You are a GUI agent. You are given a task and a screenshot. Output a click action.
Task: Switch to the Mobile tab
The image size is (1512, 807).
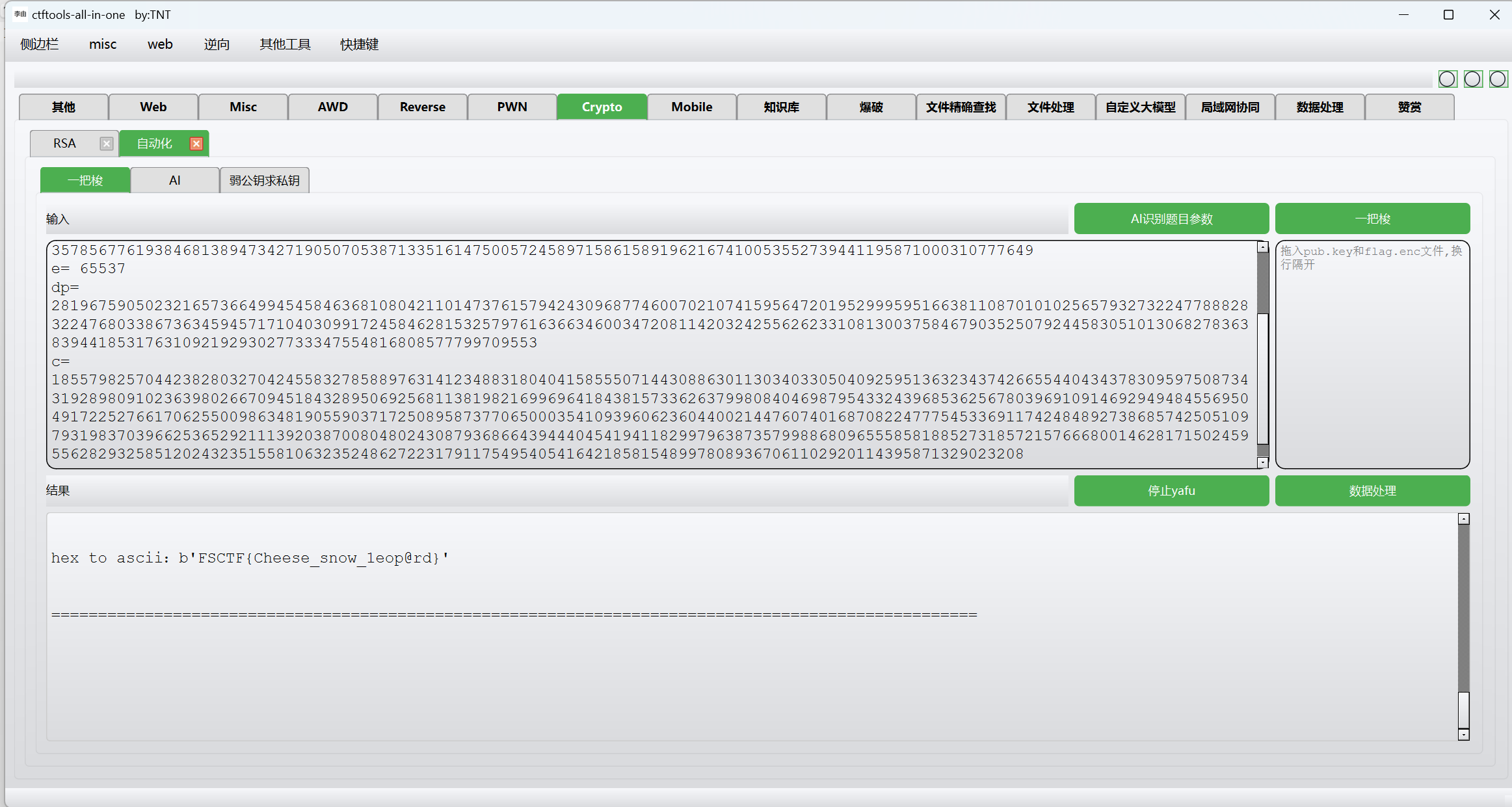(x=692, y=107)
